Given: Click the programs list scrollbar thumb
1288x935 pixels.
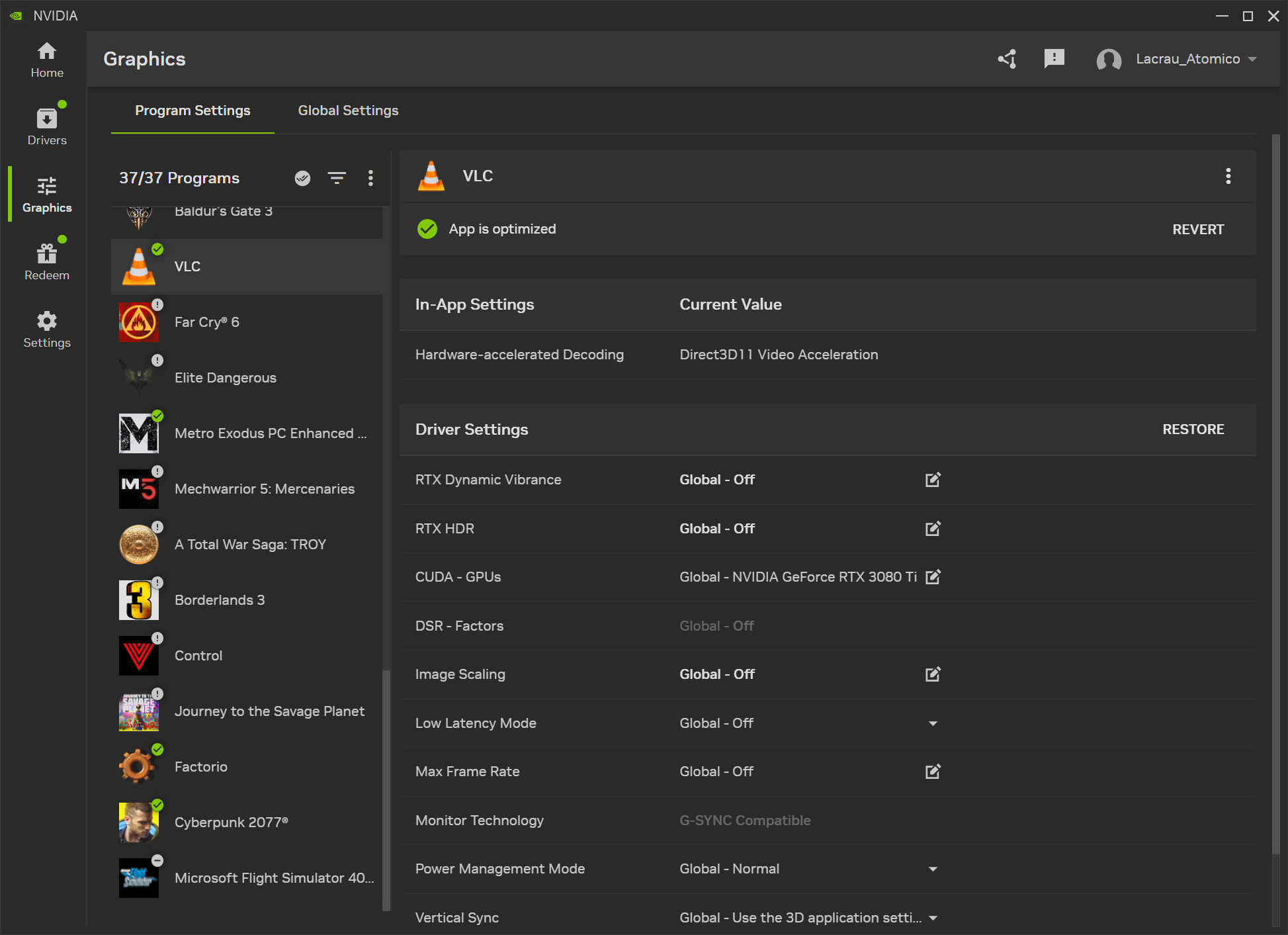Looking at the screenshot, I should (386, 791).
